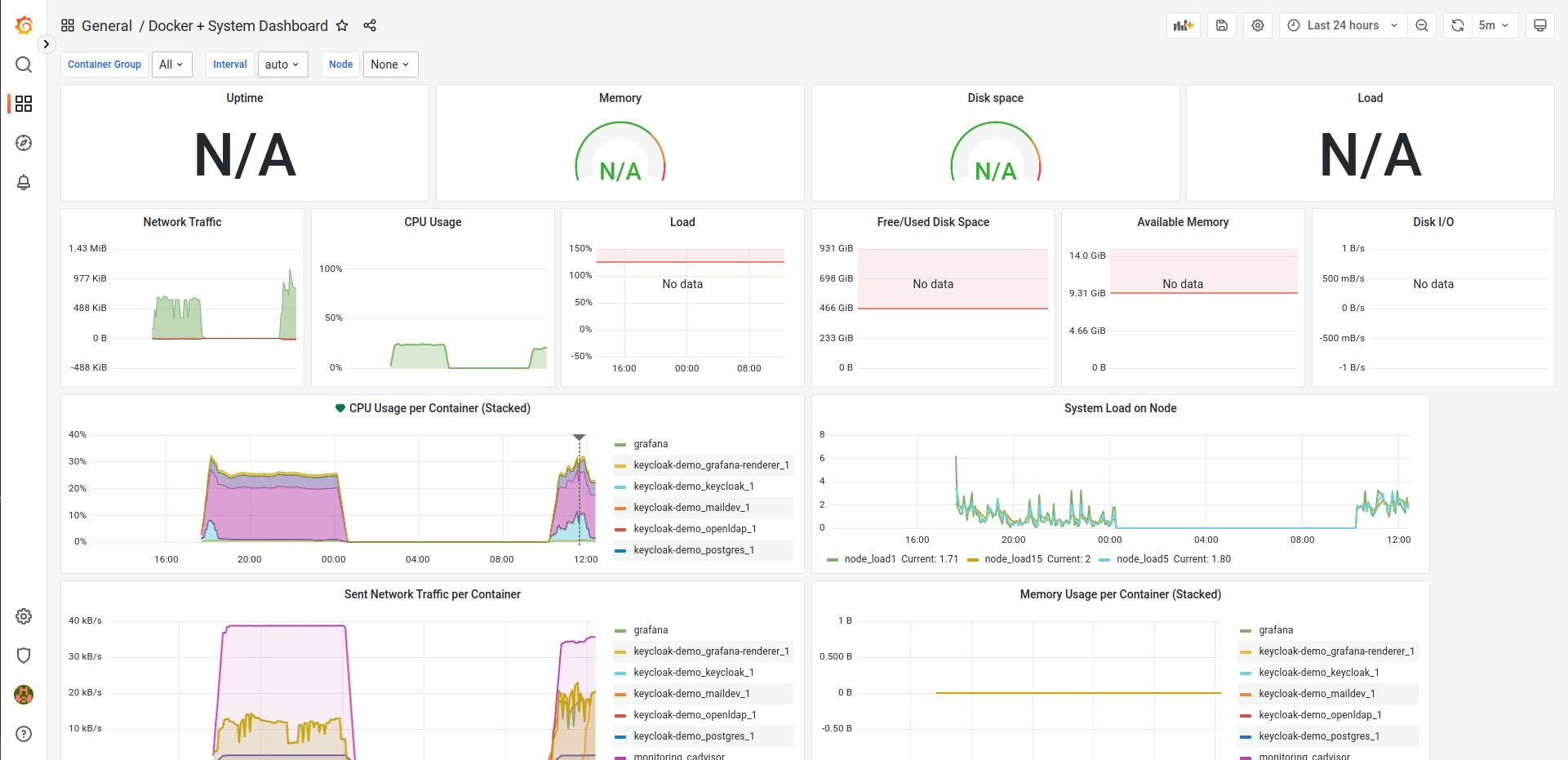This screenshot has width=1568, height=760.
Task: Click the Add panel icon
Action: point(1184,25)
